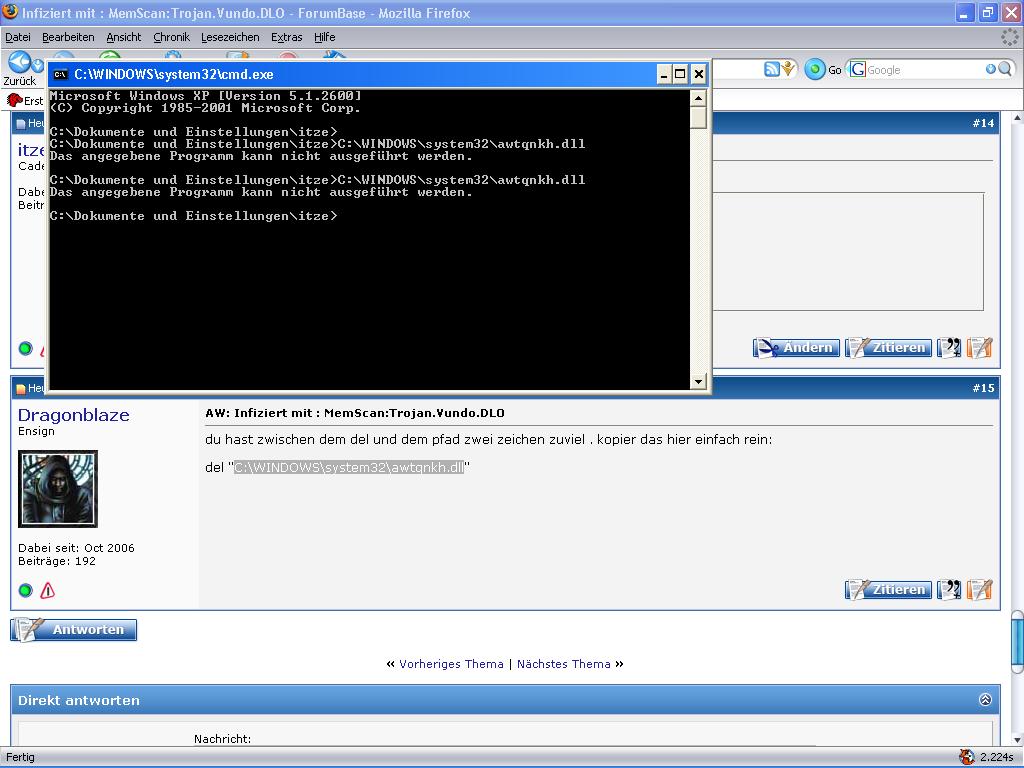Open the Lesezeichen menu
Screen dimensions: 1024x768
(230, 37)
